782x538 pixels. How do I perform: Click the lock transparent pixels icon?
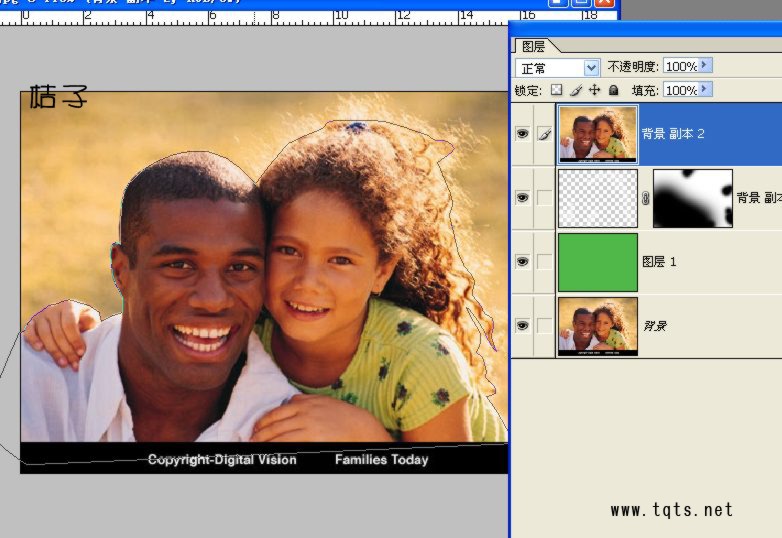click(x=556, y=90)
